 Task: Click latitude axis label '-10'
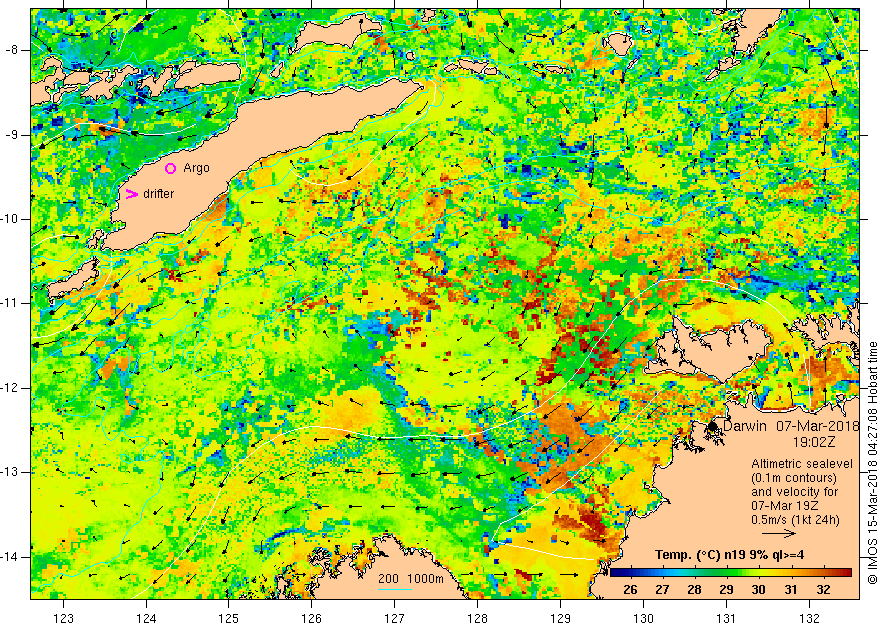[x=10, y=219]
